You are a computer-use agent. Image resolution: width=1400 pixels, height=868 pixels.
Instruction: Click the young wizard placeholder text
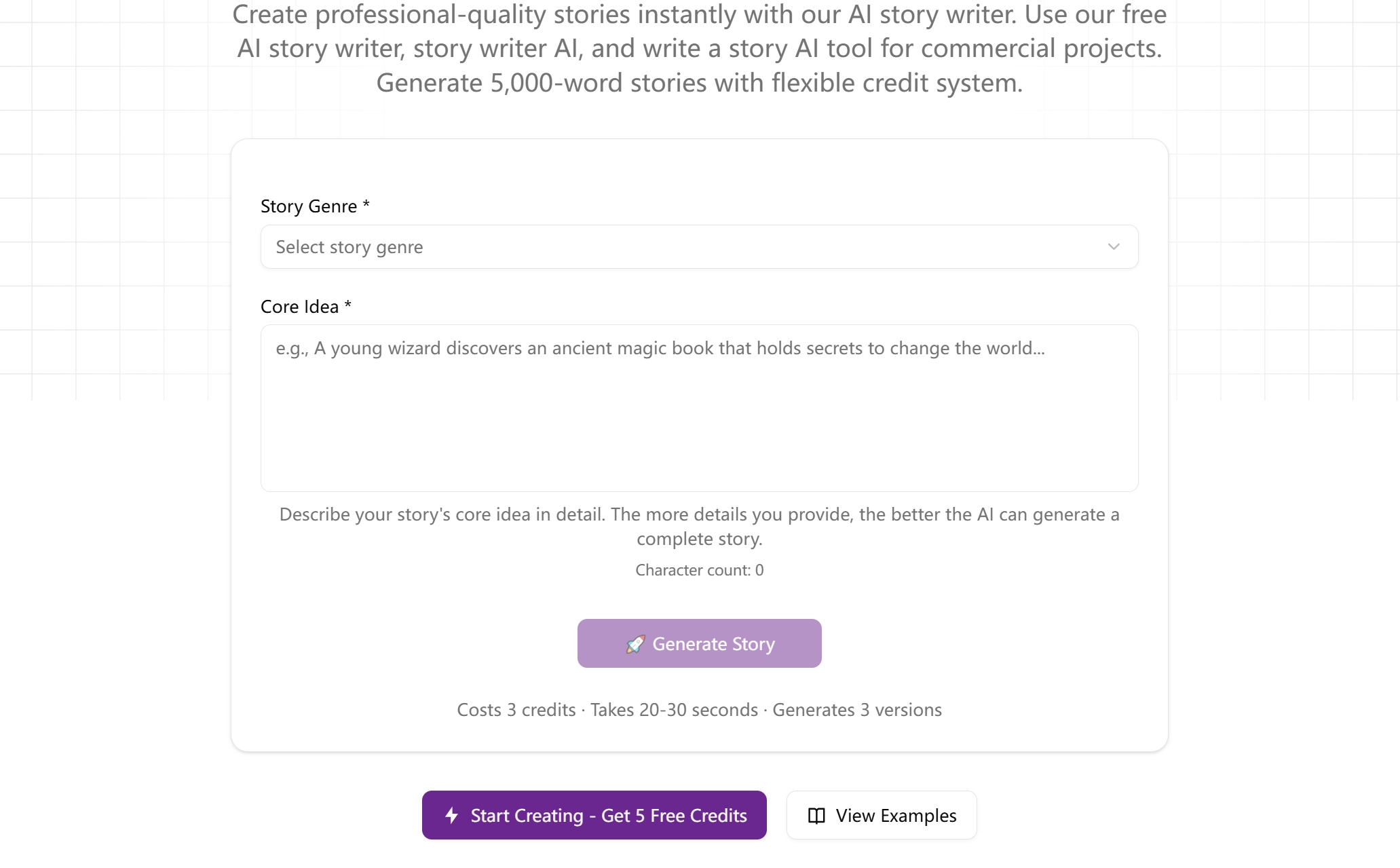pos(660,348)
